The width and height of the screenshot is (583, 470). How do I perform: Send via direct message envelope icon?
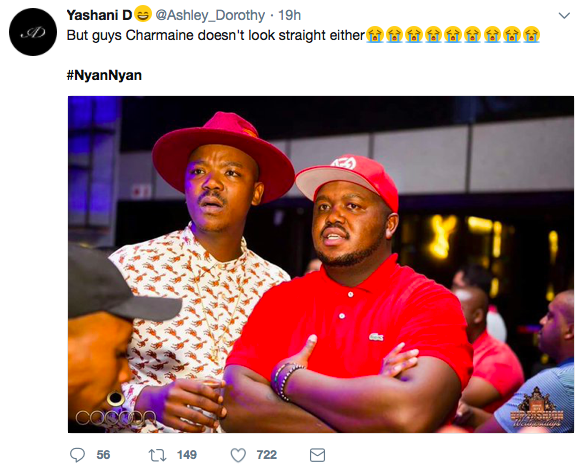coord(317,455)
